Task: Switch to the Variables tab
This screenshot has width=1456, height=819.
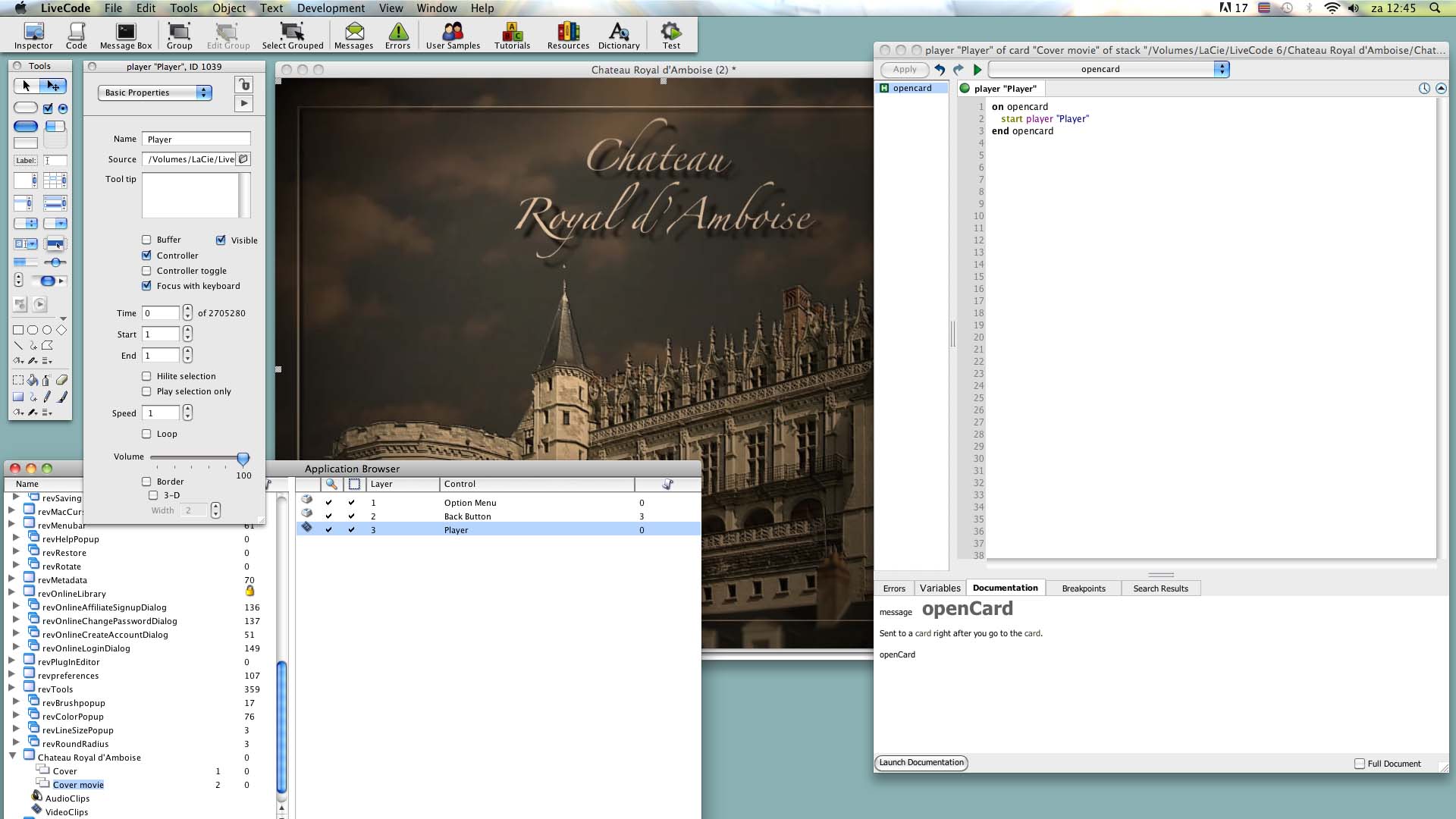Action: tap(940, 588)
